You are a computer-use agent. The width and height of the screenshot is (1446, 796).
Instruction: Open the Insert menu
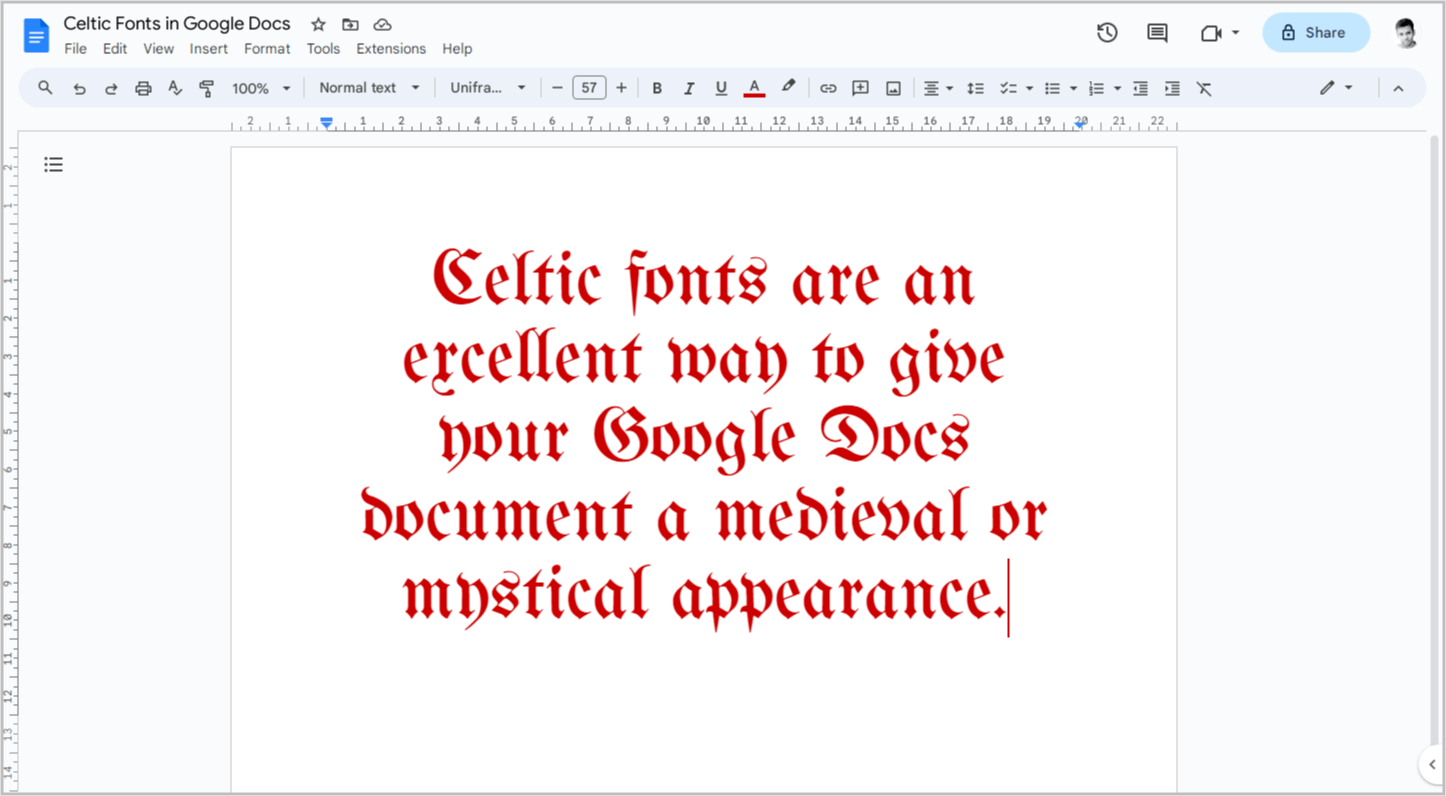tap(209, 48)
